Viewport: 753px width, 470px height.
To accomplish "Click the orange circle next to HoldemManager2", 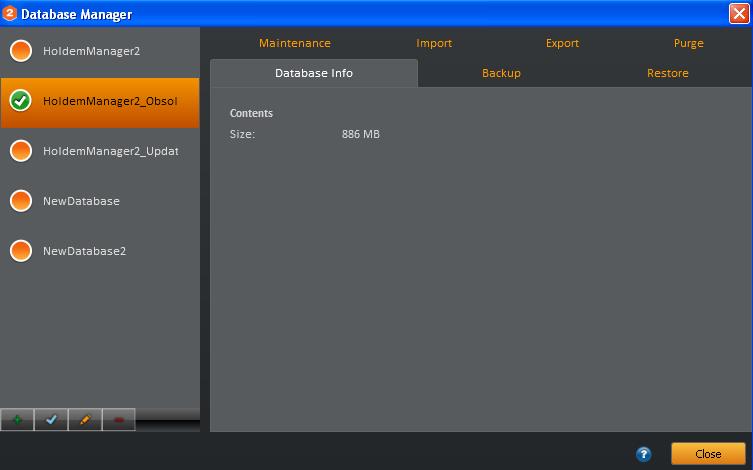I will 21,51.
